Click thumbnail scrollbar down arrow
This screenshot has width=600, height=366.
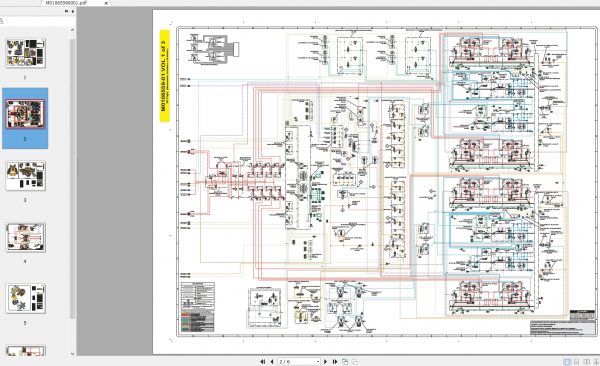click(x=72, y=353)
